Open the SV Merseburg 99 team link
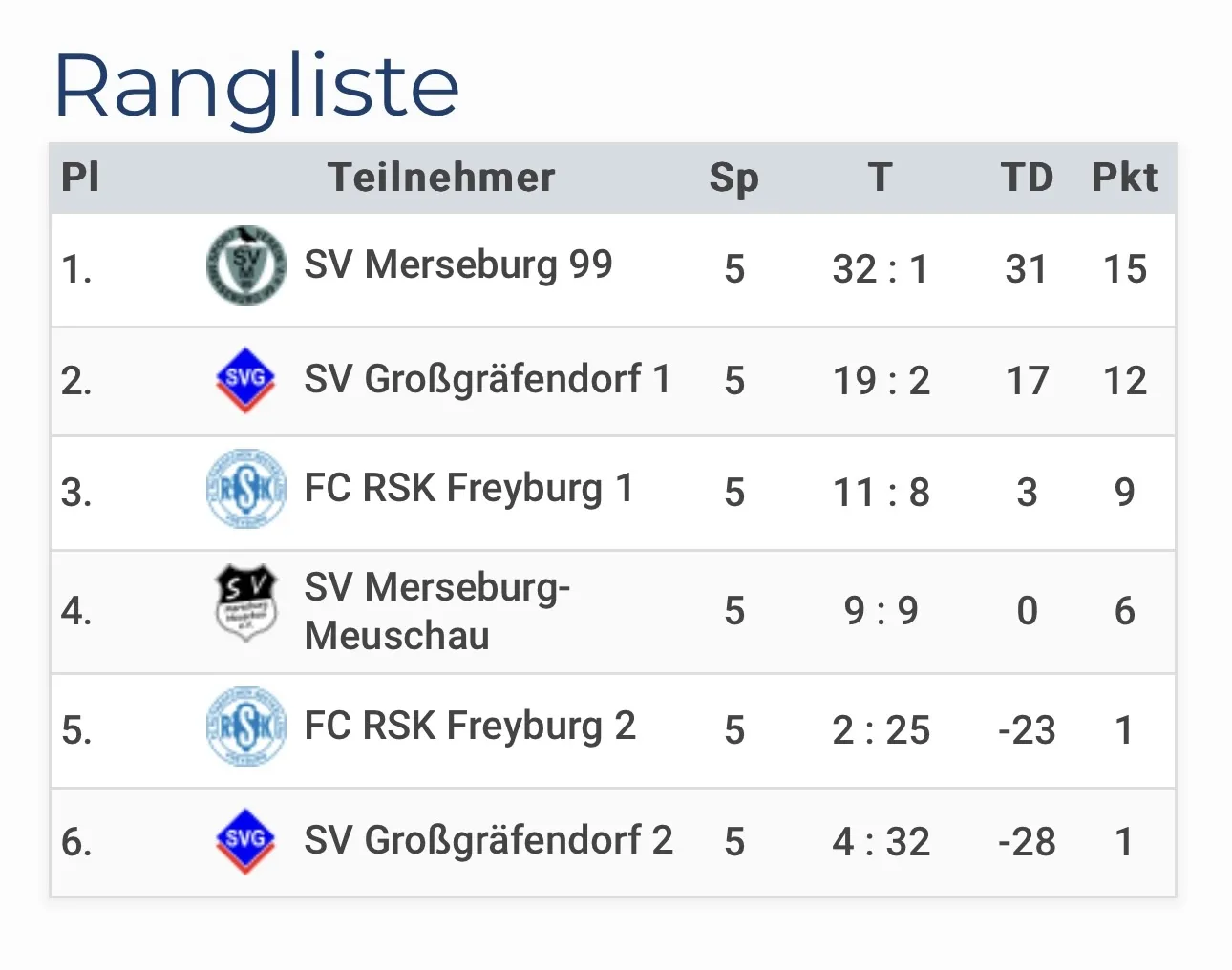Image resolution: width=1232 pixels, height=970 pixels. tap(457, 264)
